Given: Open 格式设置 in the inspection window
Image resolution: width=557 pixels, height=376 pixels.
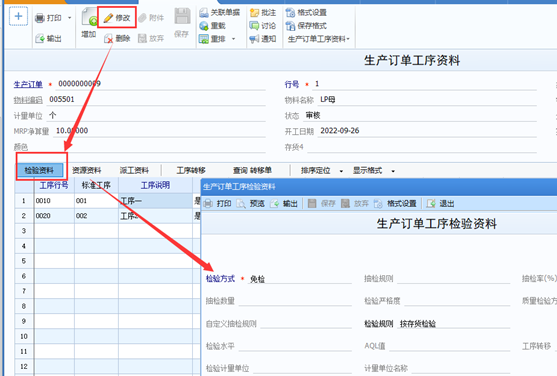Looking at the screenshot, I should coord(395,204).
